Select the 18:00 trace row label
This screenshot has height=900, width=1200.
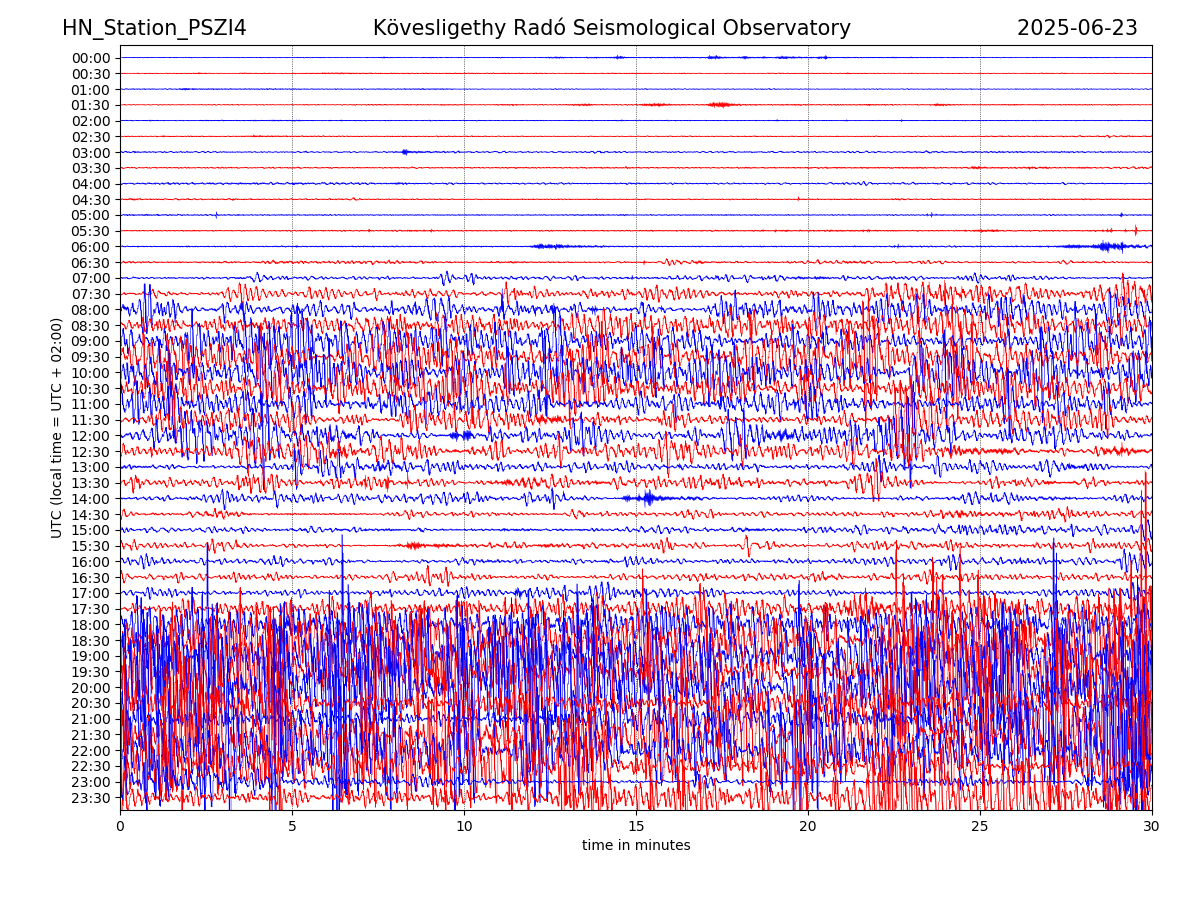(x=91, y=625)
